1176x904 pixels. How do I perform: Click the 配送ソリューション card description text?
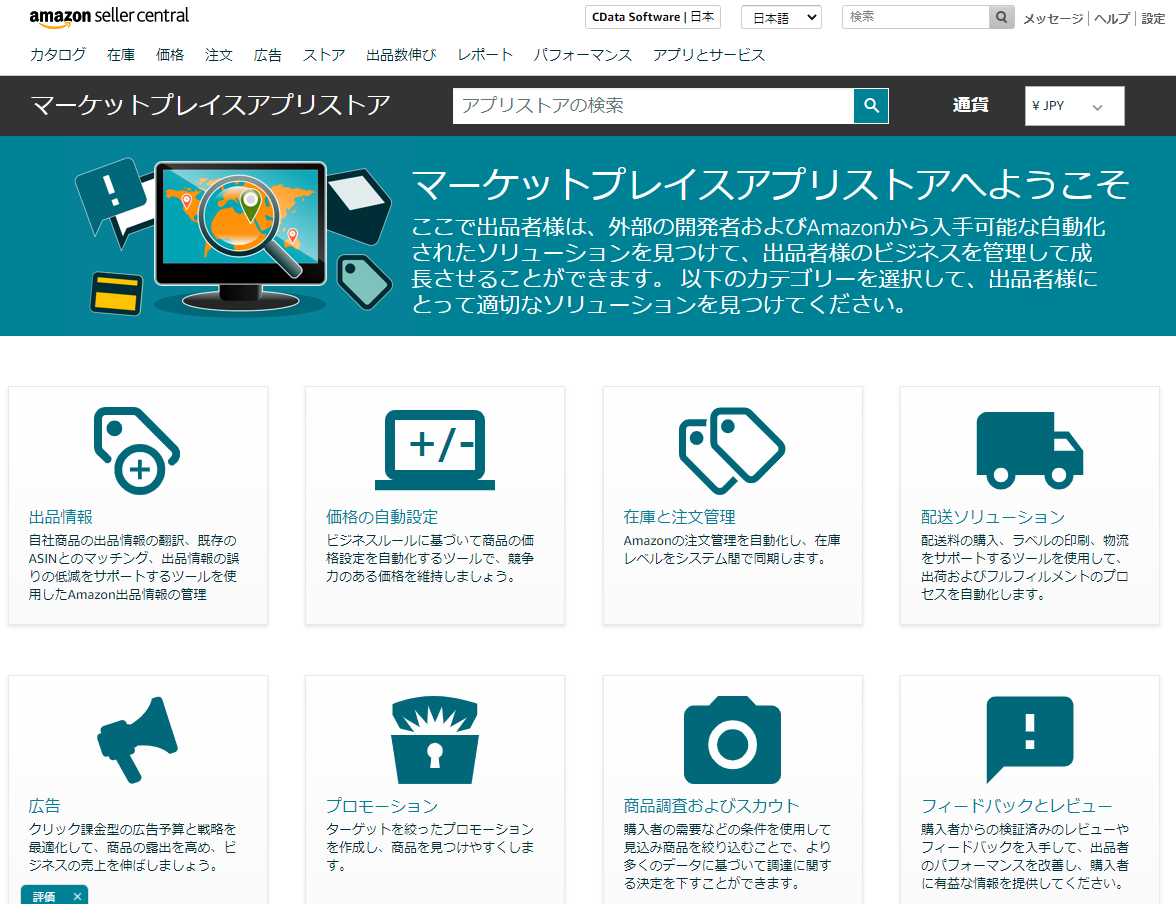coord(1024,567)
